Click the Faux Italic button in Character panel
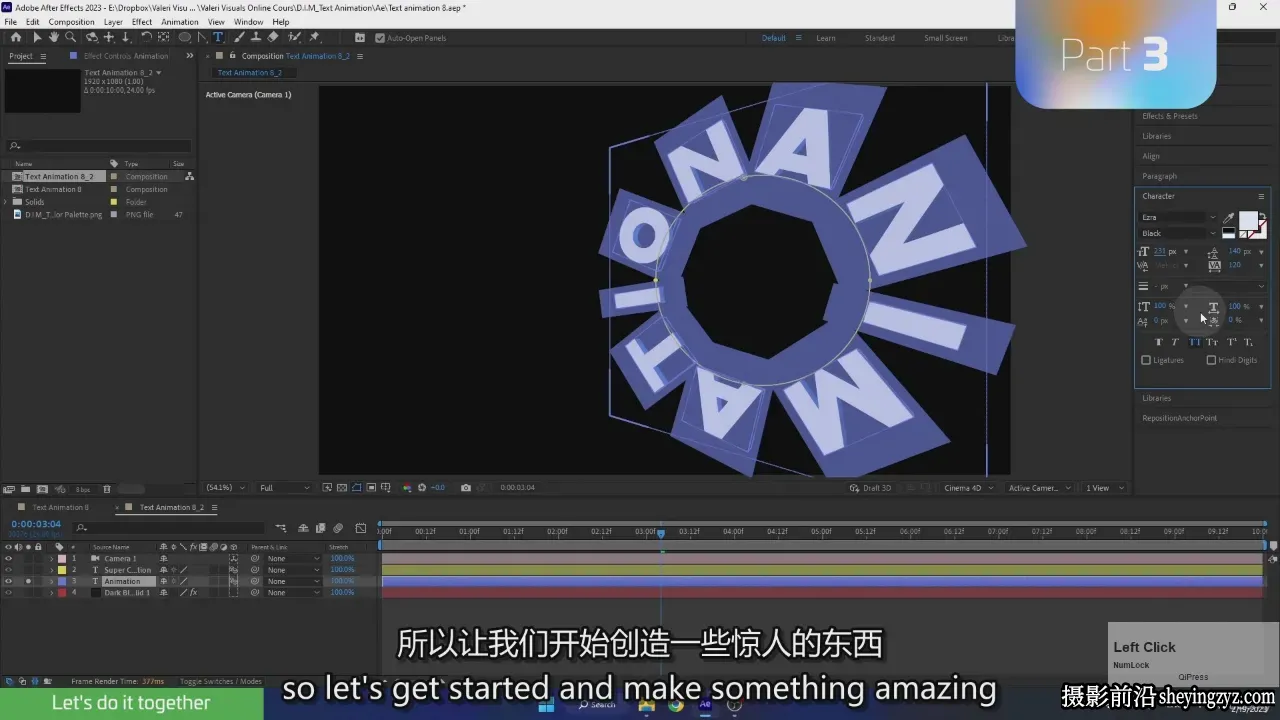 pyautogui.click(x=1175, y=342)
